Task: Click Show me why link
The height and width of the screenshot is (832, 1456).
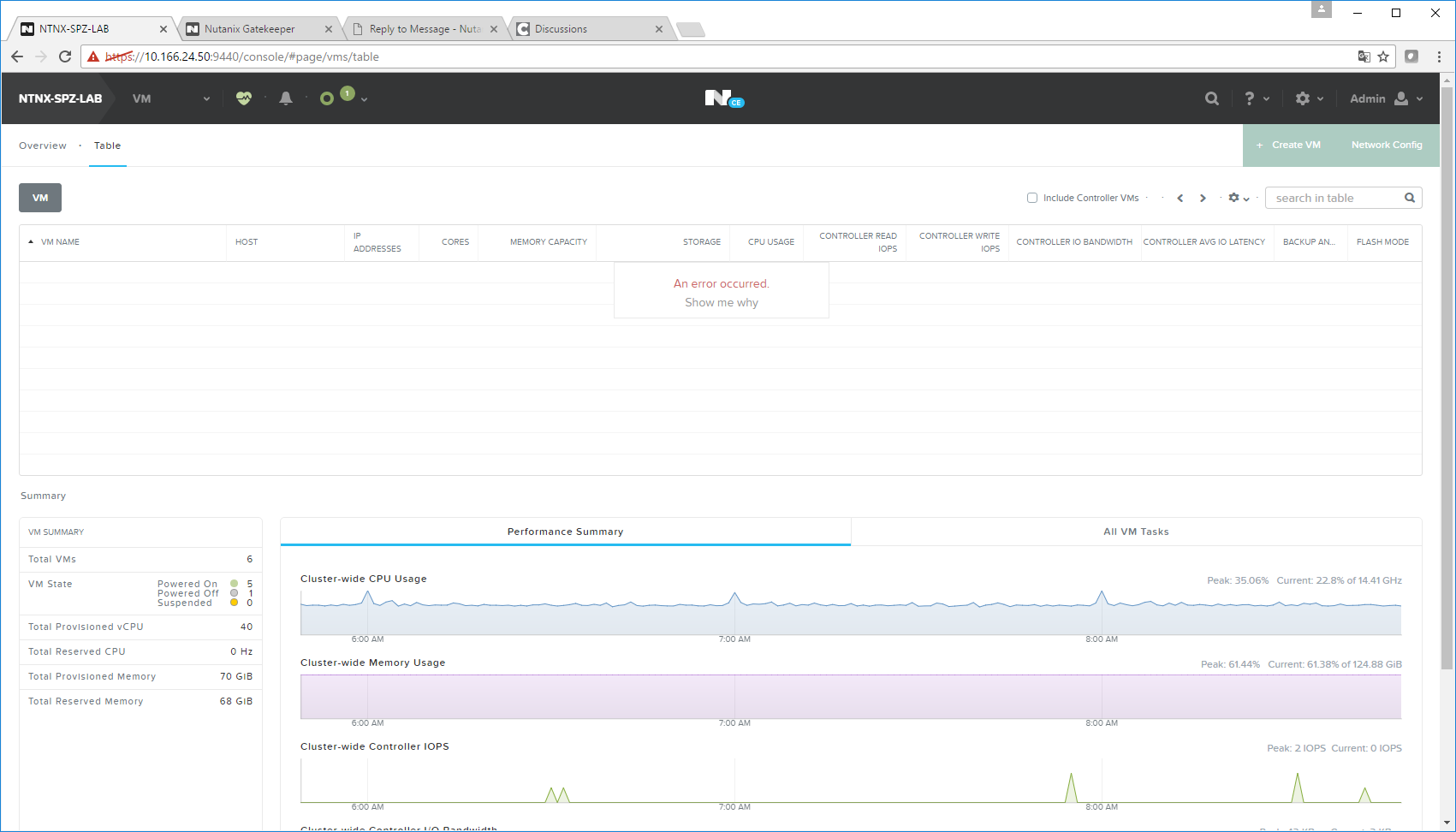Action: click(721, 302)
